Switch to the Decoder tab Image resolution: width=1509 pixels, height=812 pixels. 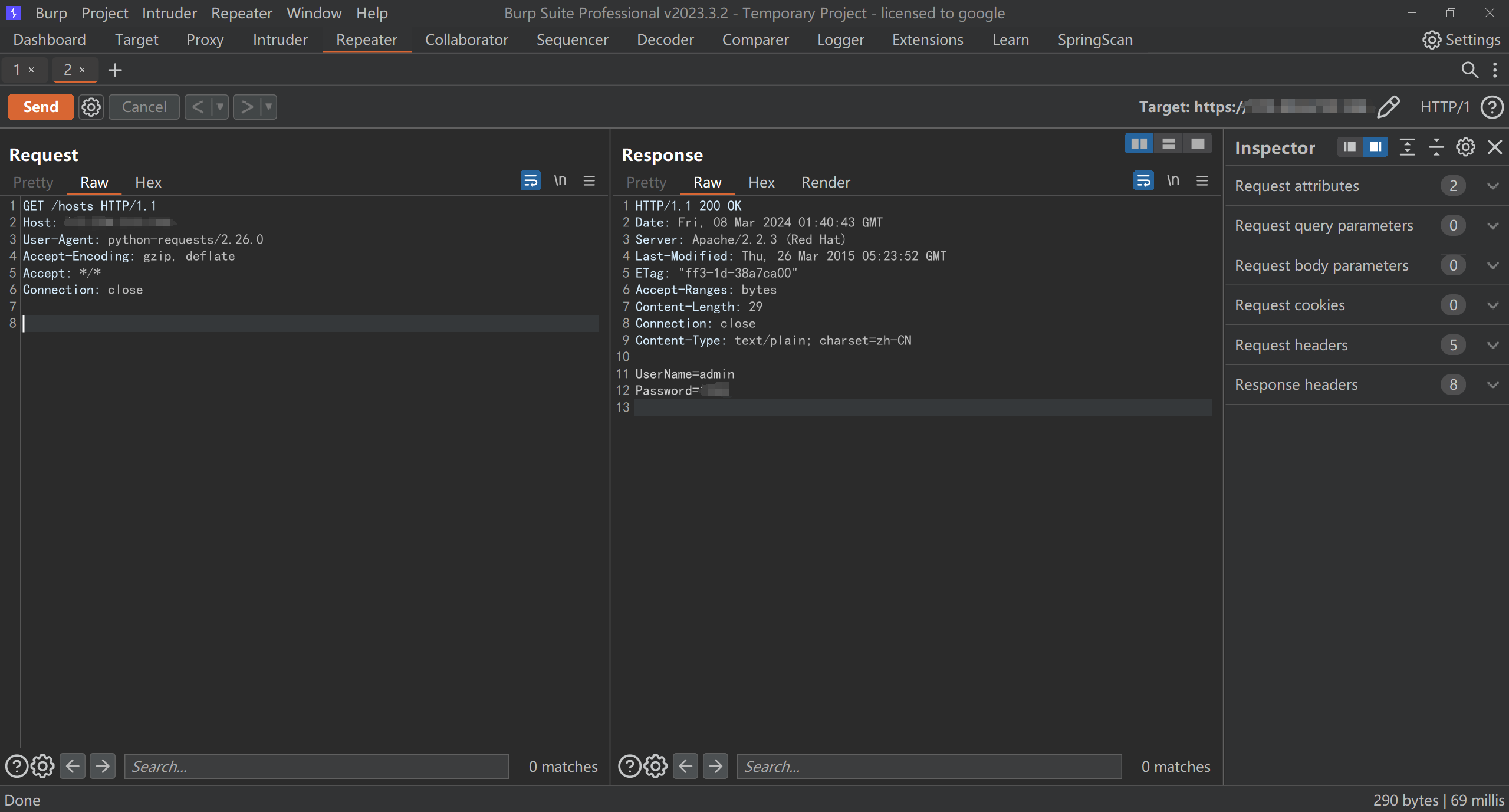(665, 40)
